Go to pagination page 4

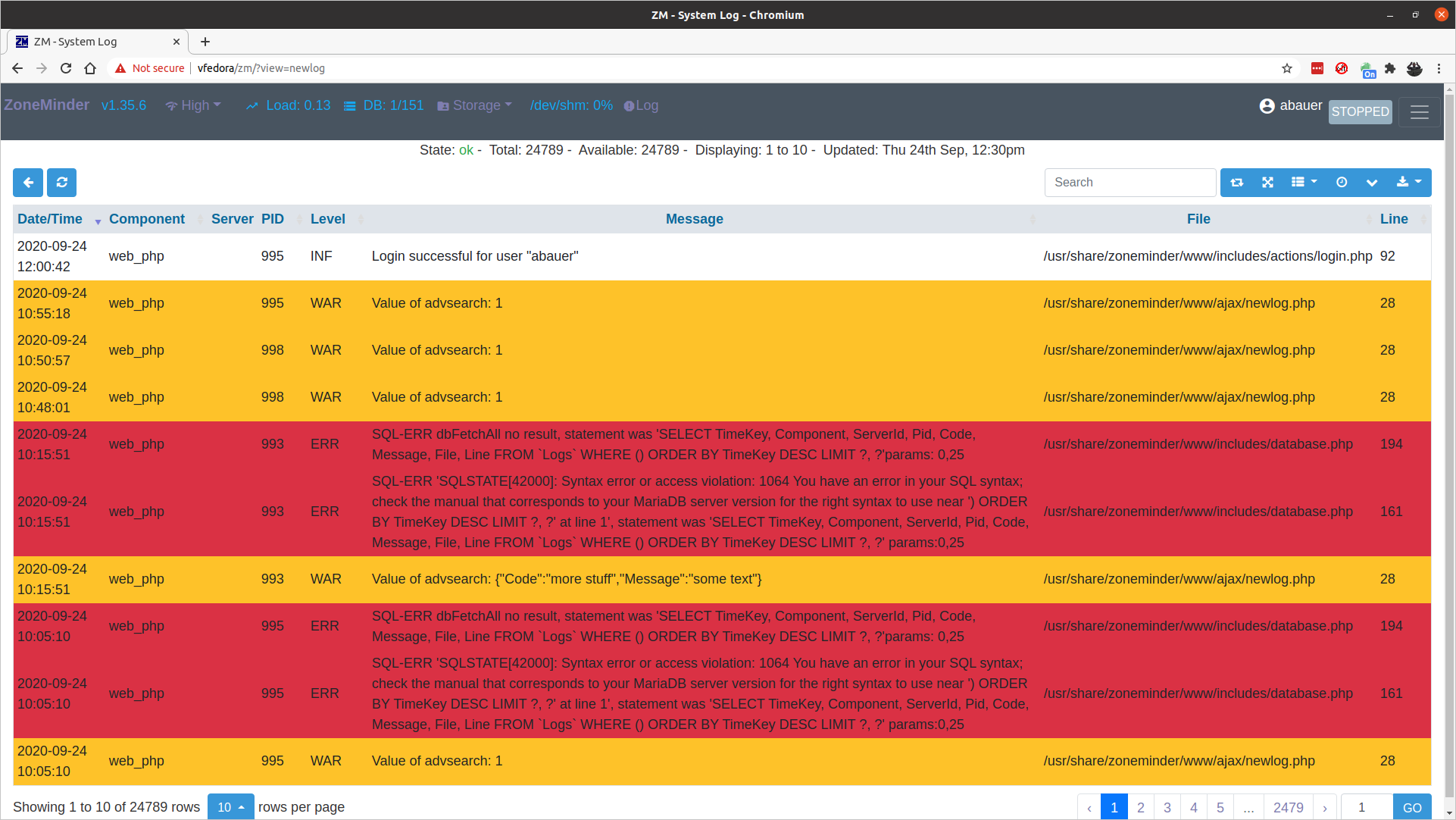(x=1194, y=808)
